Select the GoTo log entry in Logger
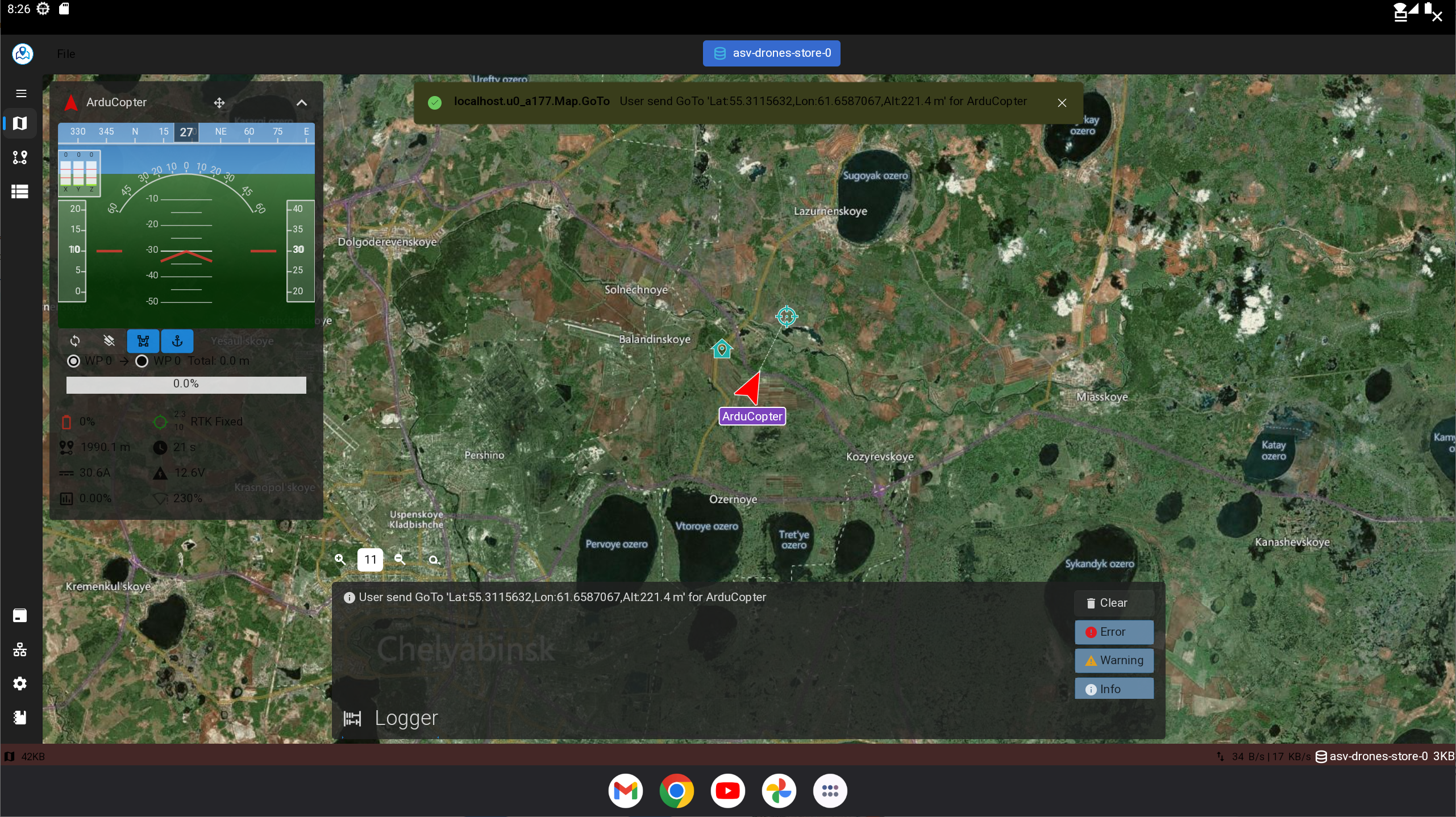The image size is (1456, 817). tap(555, 597)
